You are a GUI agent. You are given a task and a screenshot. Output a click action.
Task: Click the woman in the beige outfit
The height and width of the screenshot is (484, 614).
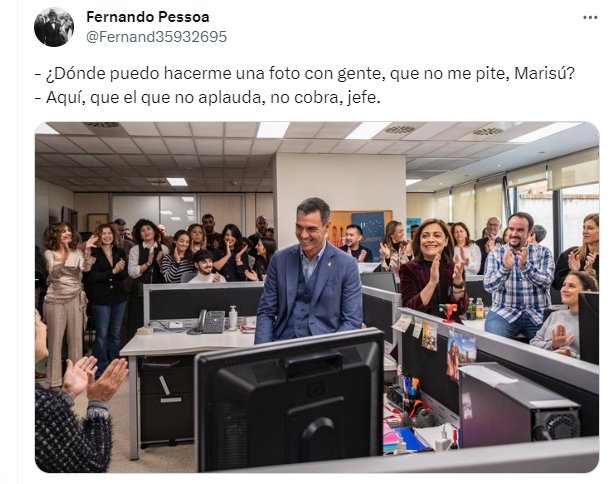coord(65,296)
